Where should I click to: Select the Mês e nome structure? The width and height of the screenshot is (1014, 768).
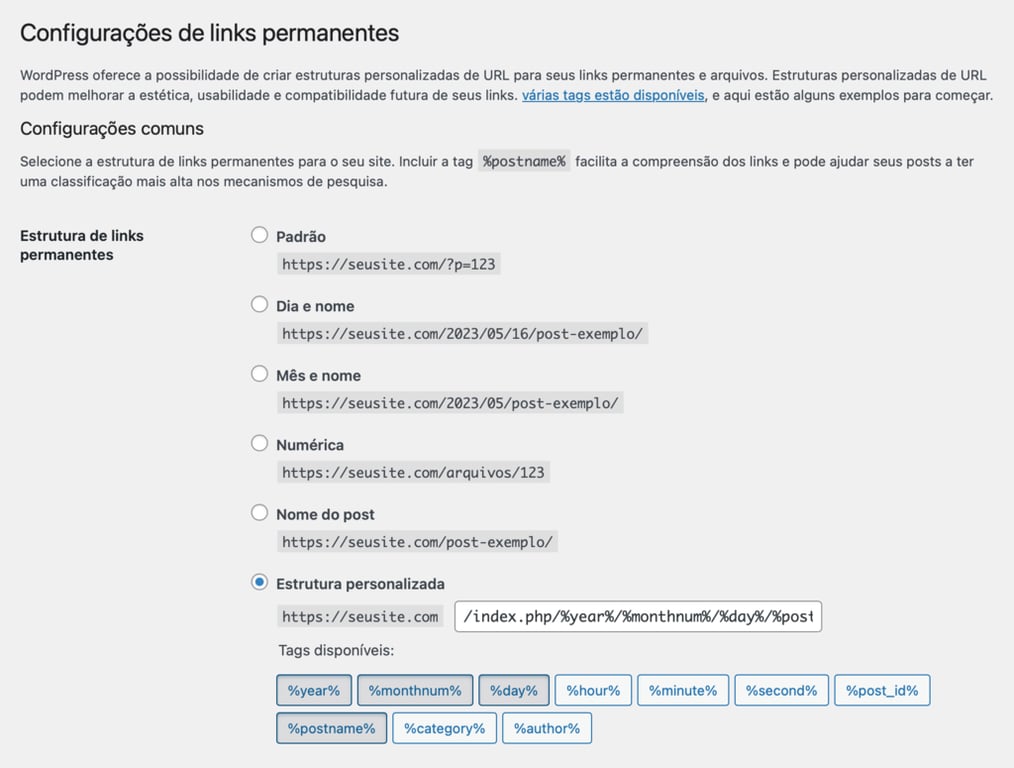[x=259, y=375]
